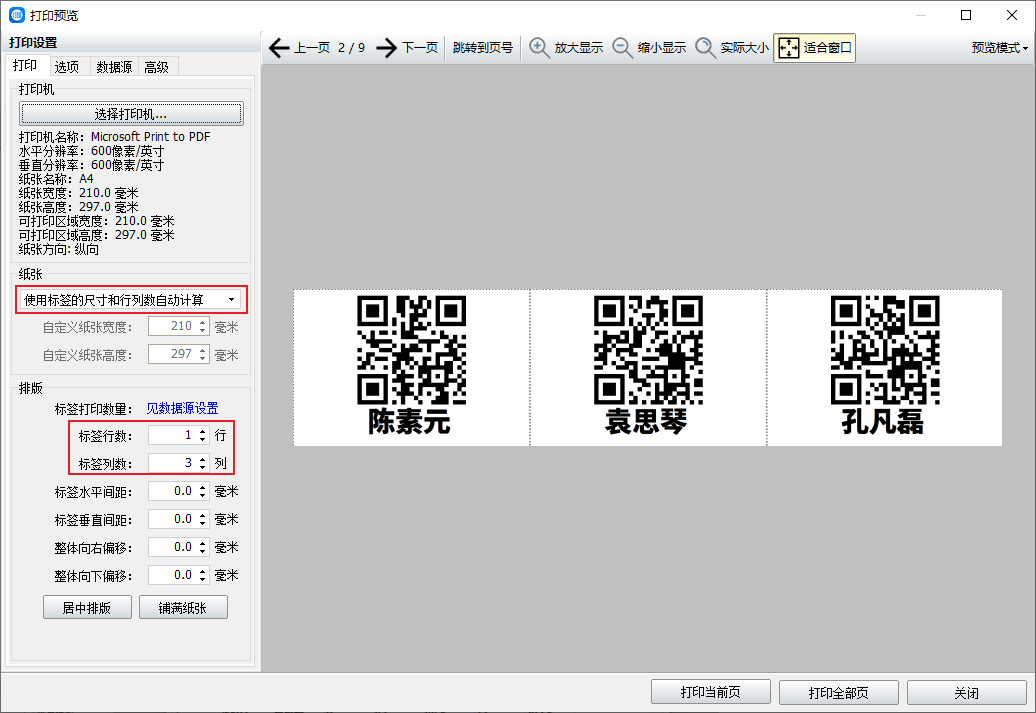Screen dimensions: 1036x713
Task: Click the zoom in magnifier icon
Action: [x=540, y=48]
